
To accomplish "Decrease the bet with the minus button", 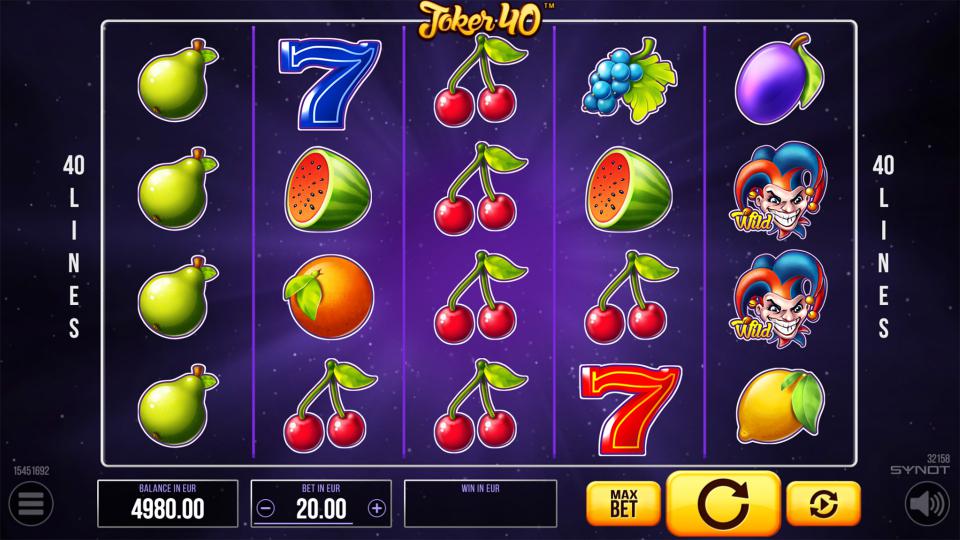I will [266, 508].
